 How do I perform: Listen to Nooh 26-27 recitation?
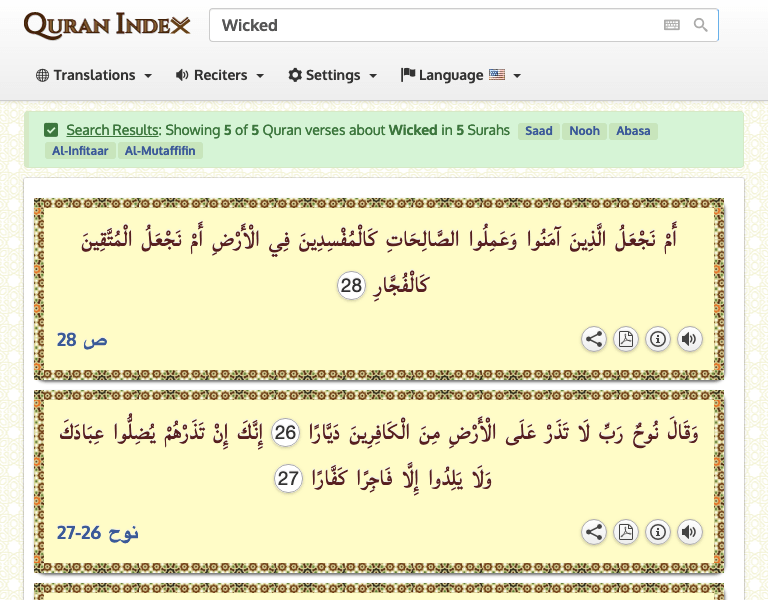click(x=689, y=532)
